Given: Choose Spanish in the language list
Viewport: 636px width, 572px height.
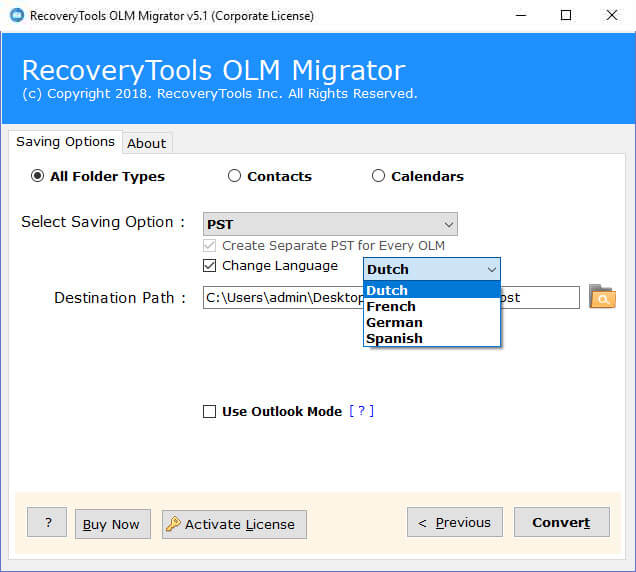Looking at the screenshot, I should pyautogui.click(x=432, y=338).
